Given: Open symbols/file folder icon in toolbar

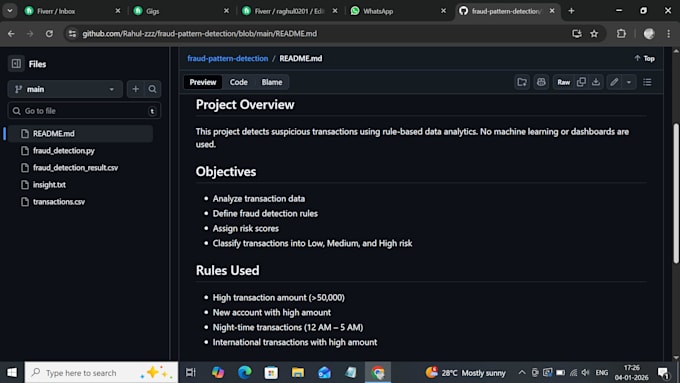Looking at the screenshot, I should click(x=522, y=82).
